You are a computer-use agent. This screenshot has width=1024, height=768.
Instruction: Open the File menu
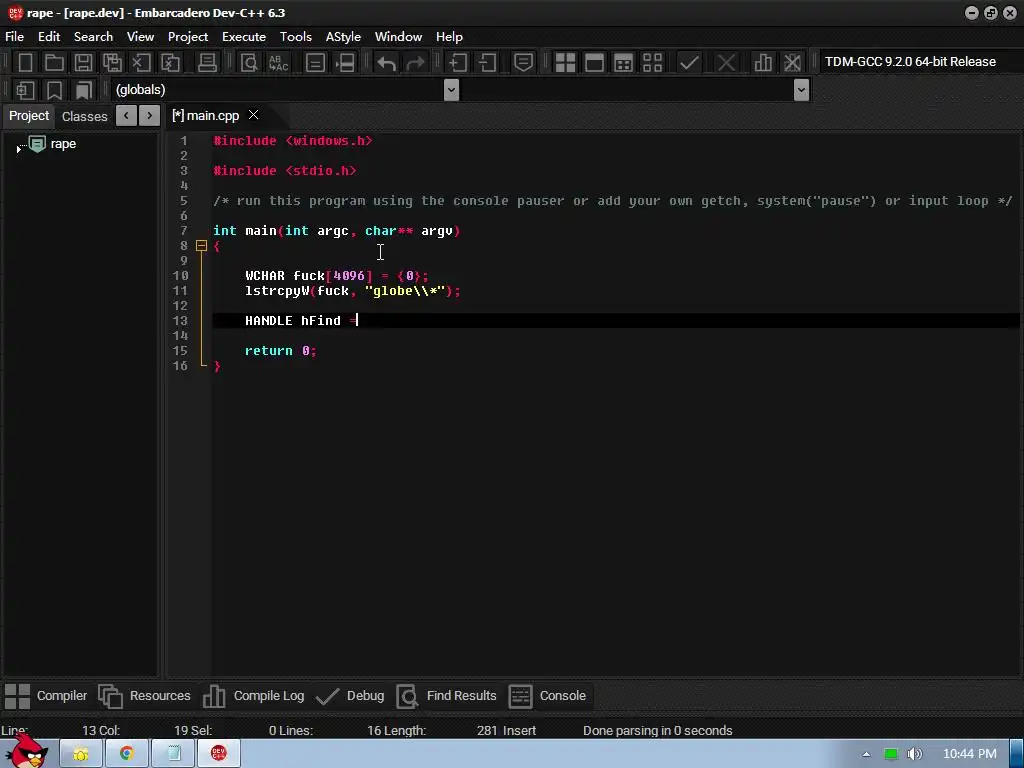[x=14, y=37]
